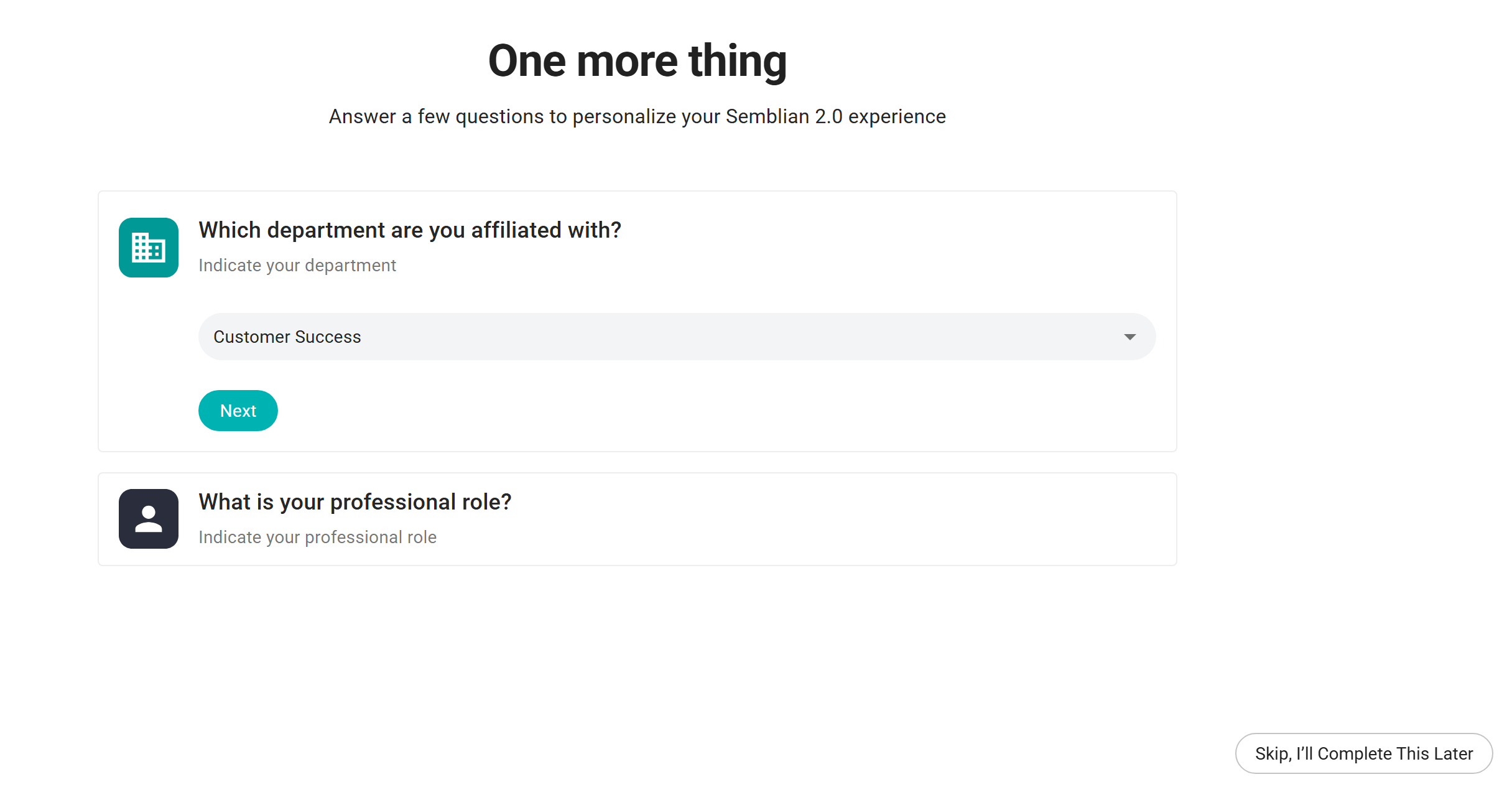This screenshot has height=787, width=1512.
Task: Click the Semblian 2.0 personalization subtitle
Action: (x=637, y=116)
